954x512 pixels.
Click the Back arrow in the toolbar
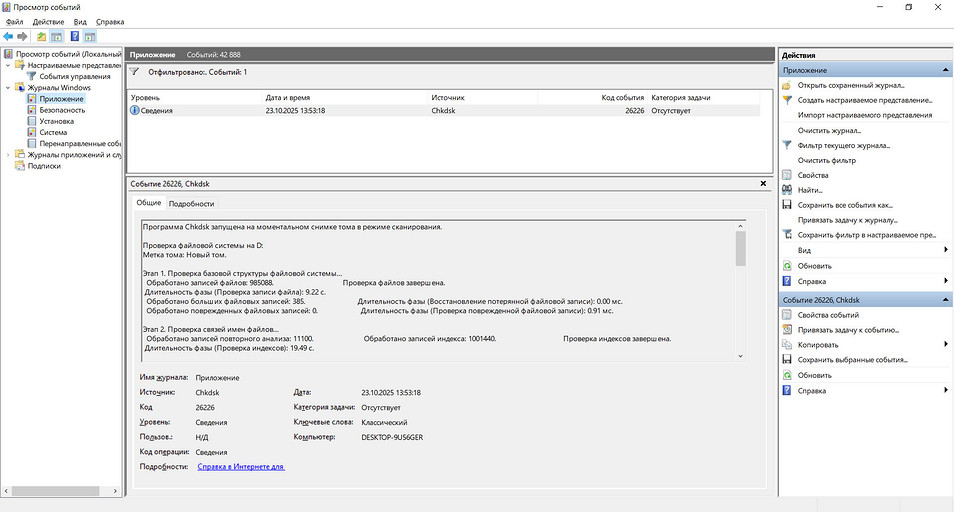point(9,37)
